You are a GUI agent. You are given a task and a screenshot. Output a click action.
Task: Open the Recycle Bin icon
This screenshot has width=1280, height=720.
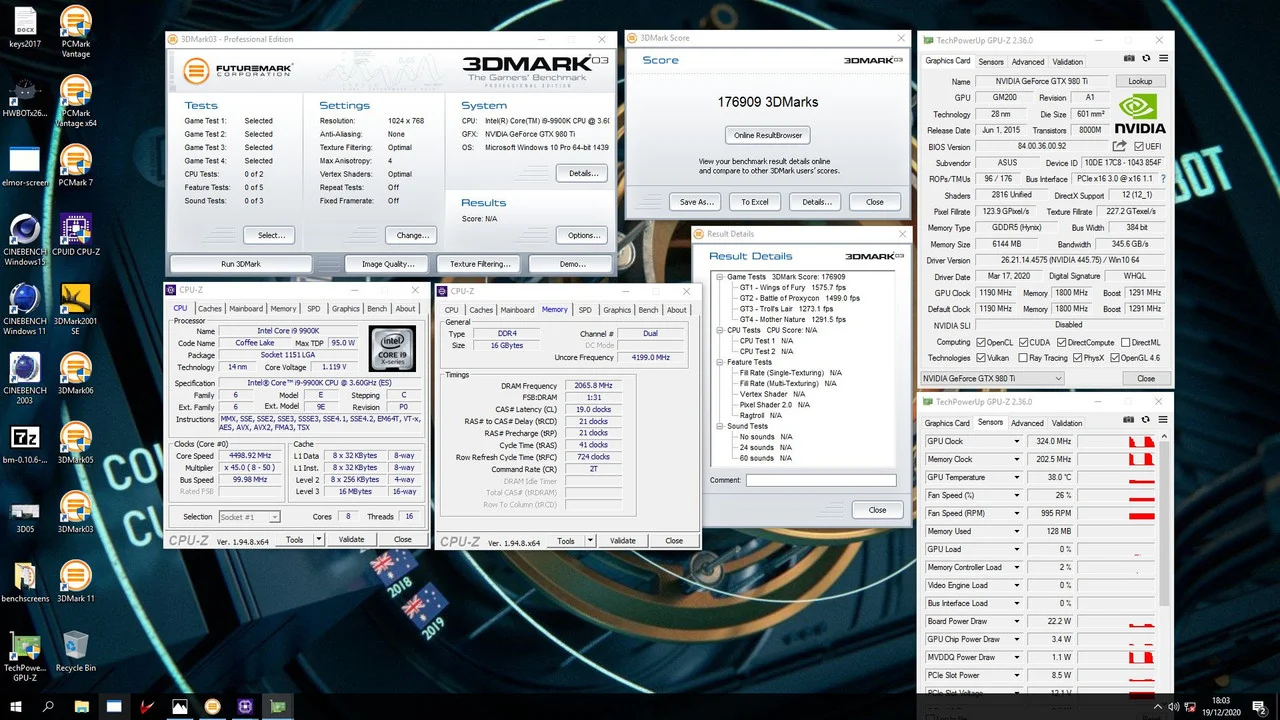coord(76,650)
